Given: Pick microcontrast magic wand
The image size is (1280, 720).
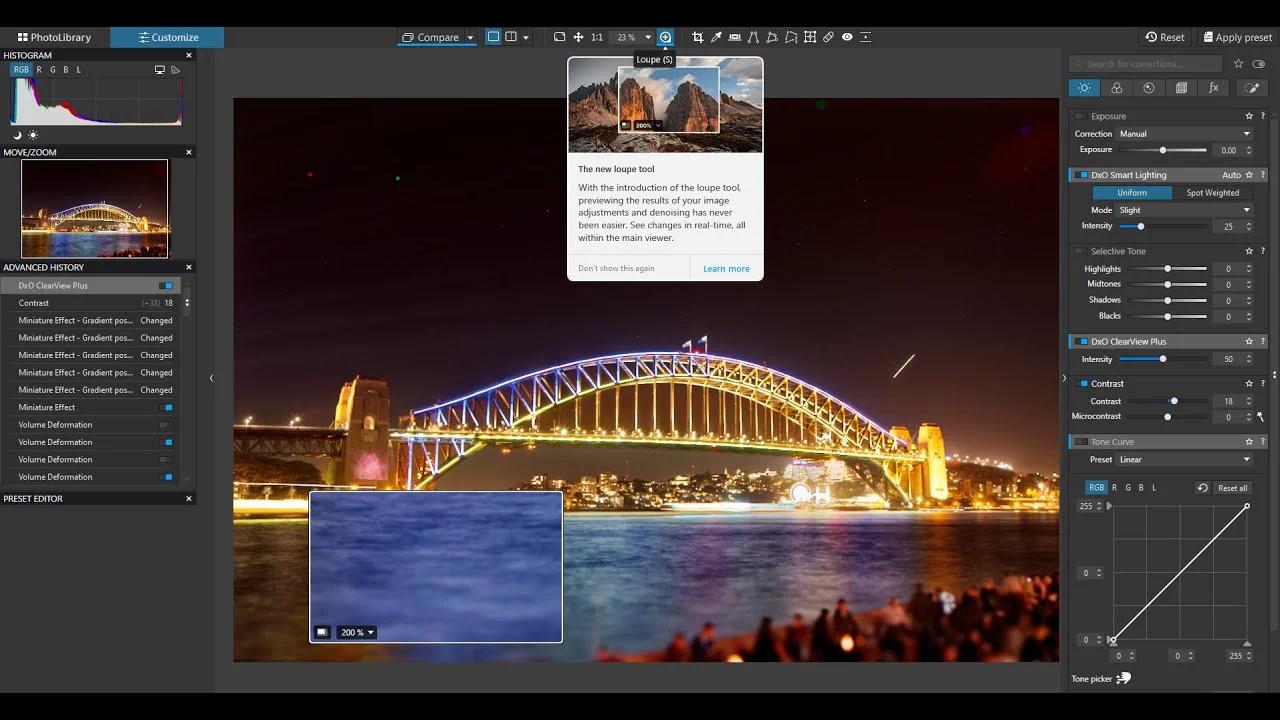Looking at the screenshot, I should click(1260, 417).
